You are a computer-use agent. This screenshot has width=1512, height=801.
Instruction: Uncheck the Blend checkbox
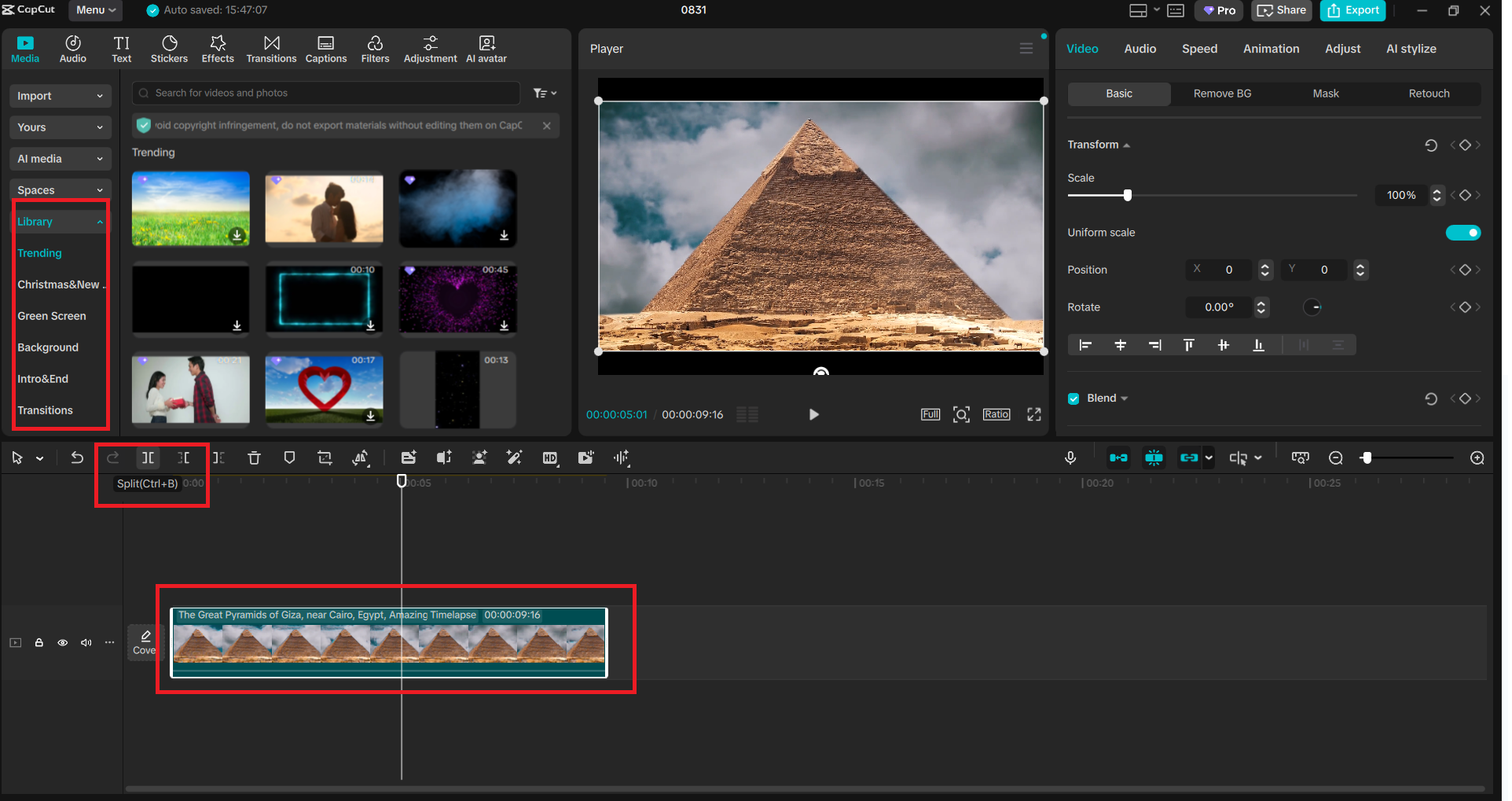pos(1073,399)
